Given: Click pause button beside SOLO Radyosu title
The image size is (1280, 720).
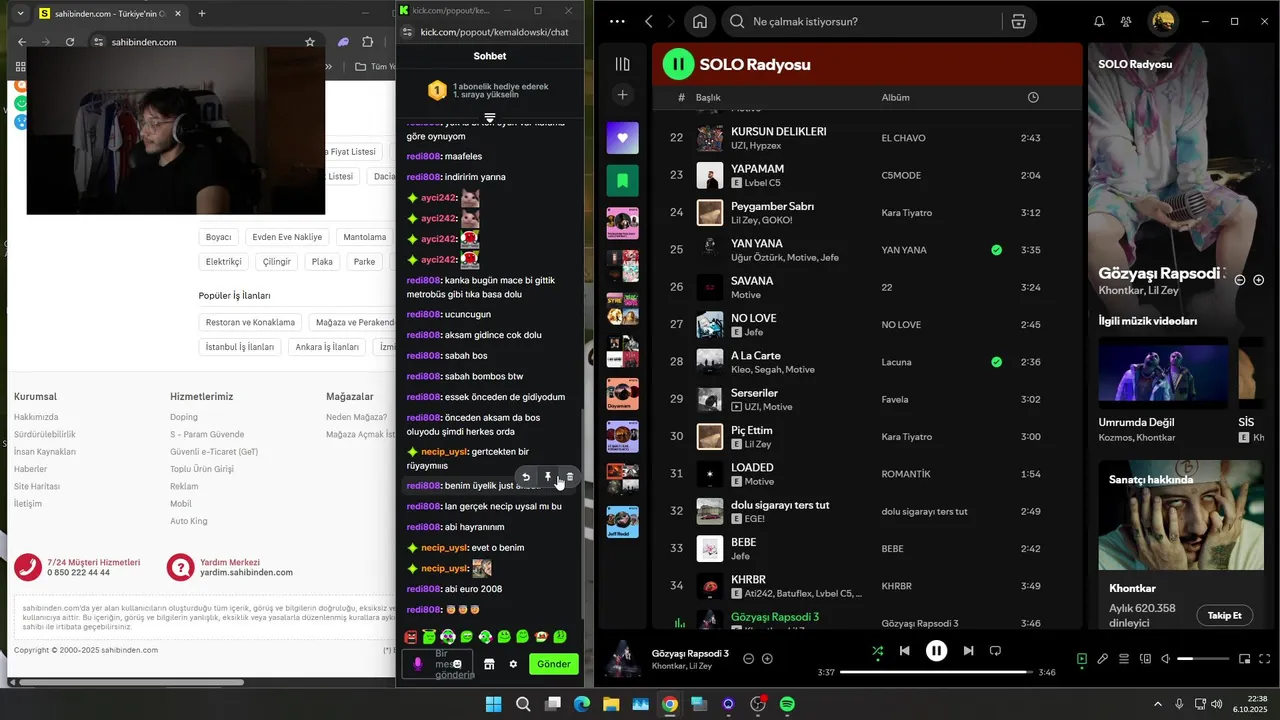Looking at the screenshot, I should click(678, 64).
